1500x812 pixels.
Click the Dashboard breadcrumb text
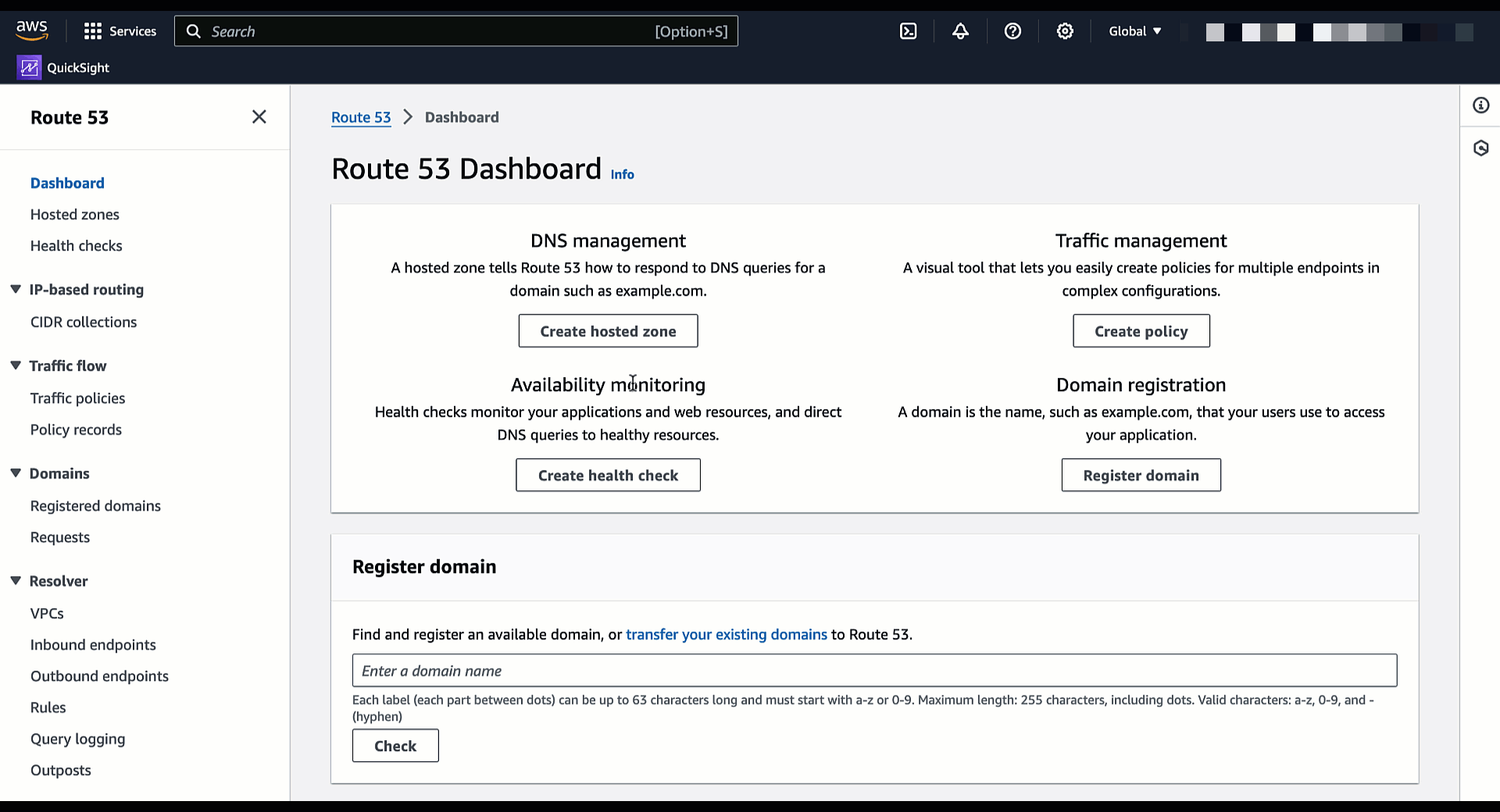462,118
